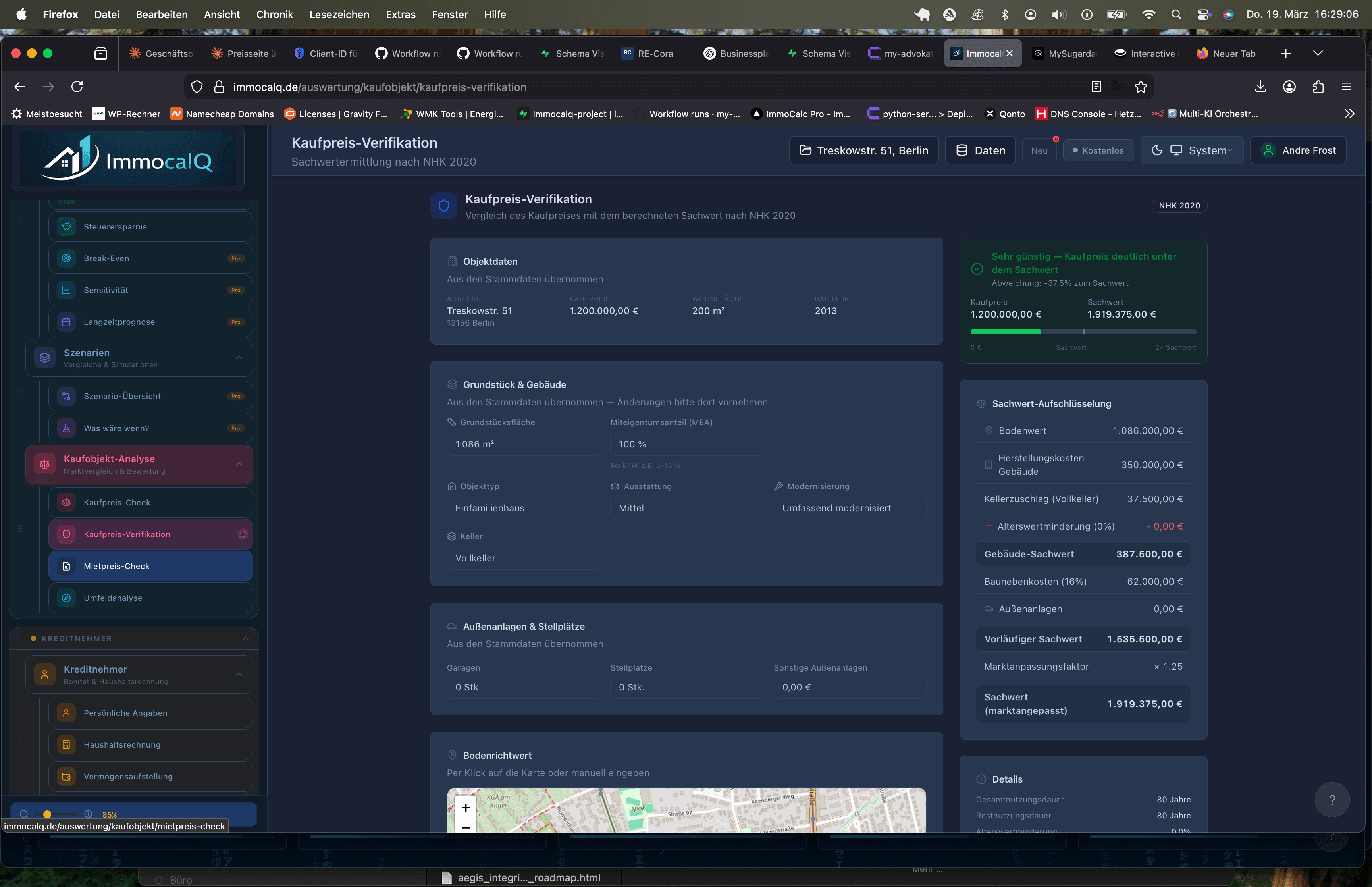This screenshot has width=1372, height=887.
Task: Click the Umfeldanalyse compass icon
Action: tap(66, 598)
